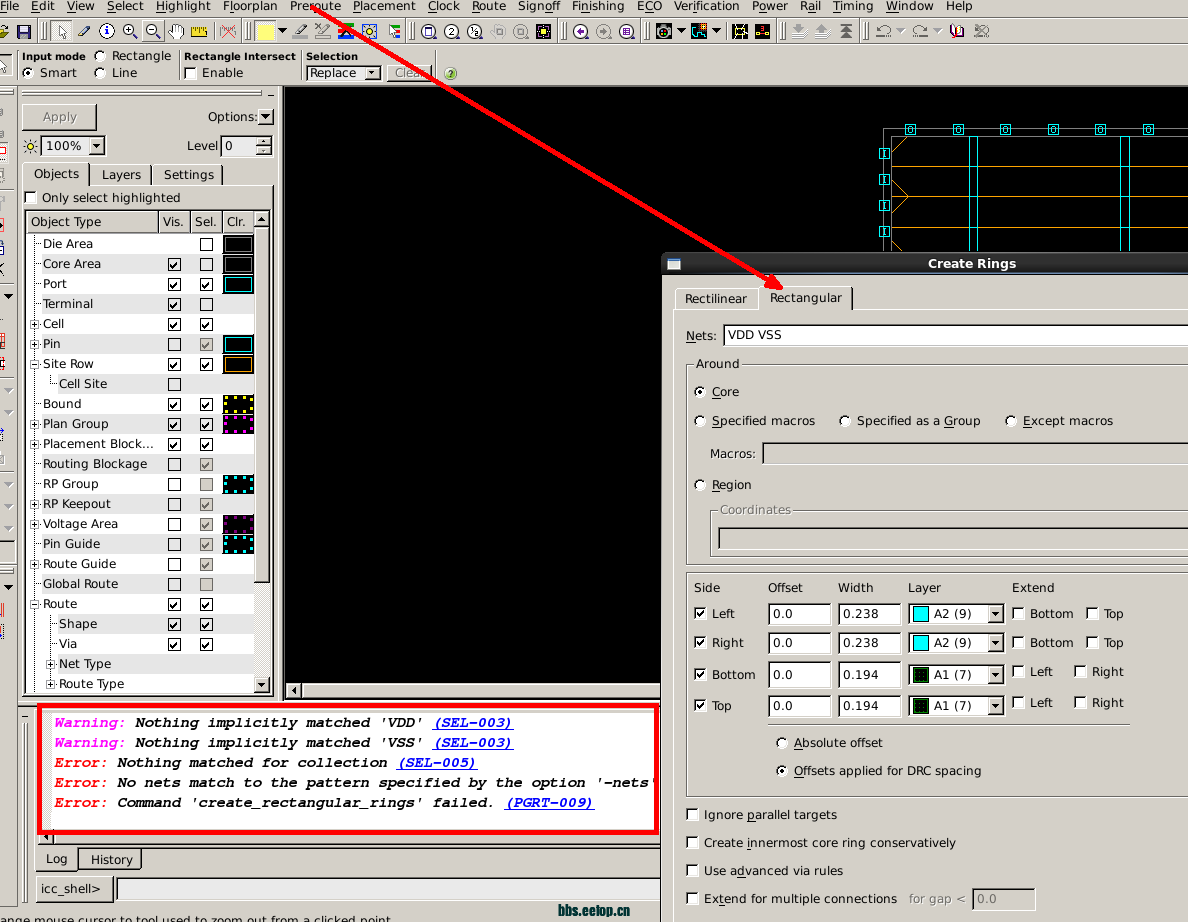Open the first SEL-003 link for VDD warning
Screen dimensions: 1188x922
coord(474,723)
